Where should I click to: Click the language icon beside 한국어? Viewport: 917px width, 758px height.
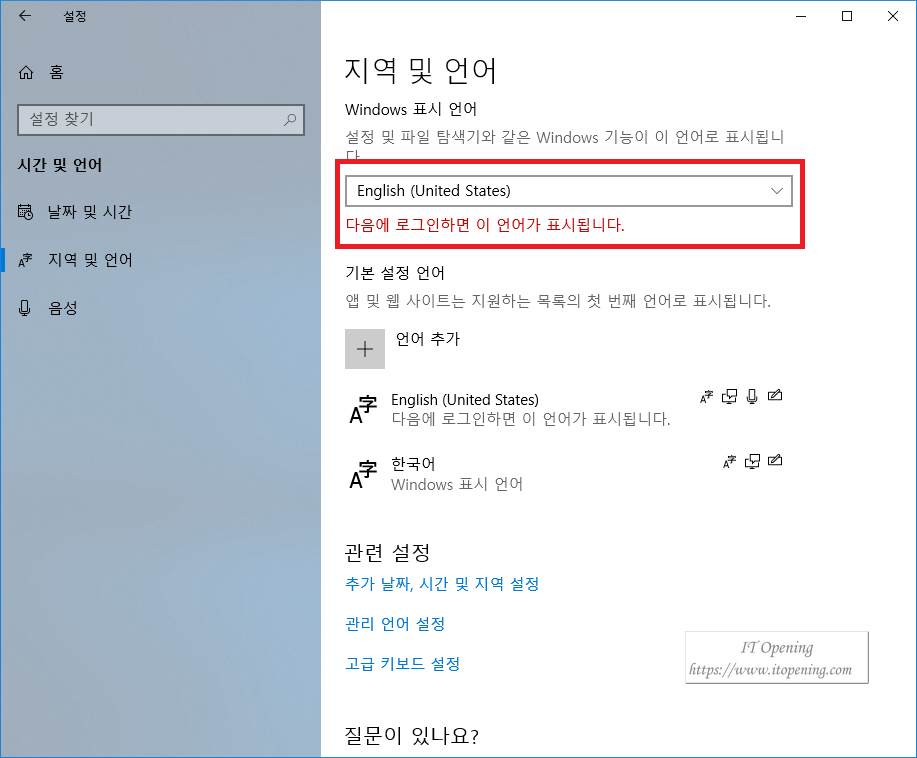pos(363,474)
